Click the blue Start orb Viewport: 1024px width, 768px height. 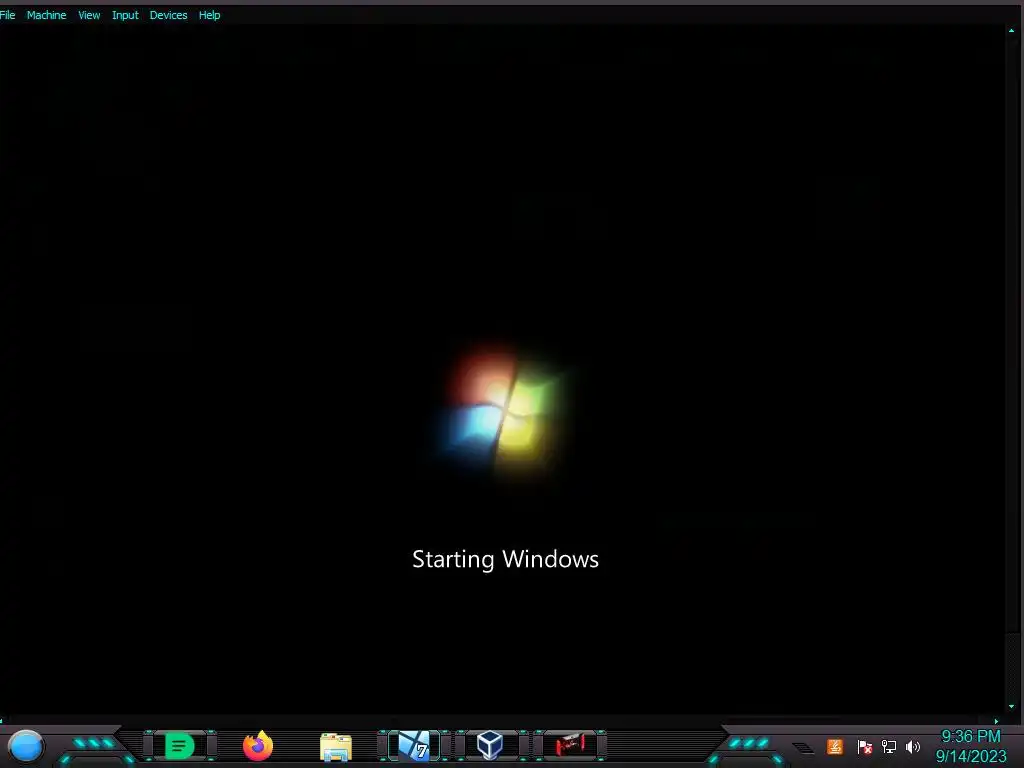[26, 746]
